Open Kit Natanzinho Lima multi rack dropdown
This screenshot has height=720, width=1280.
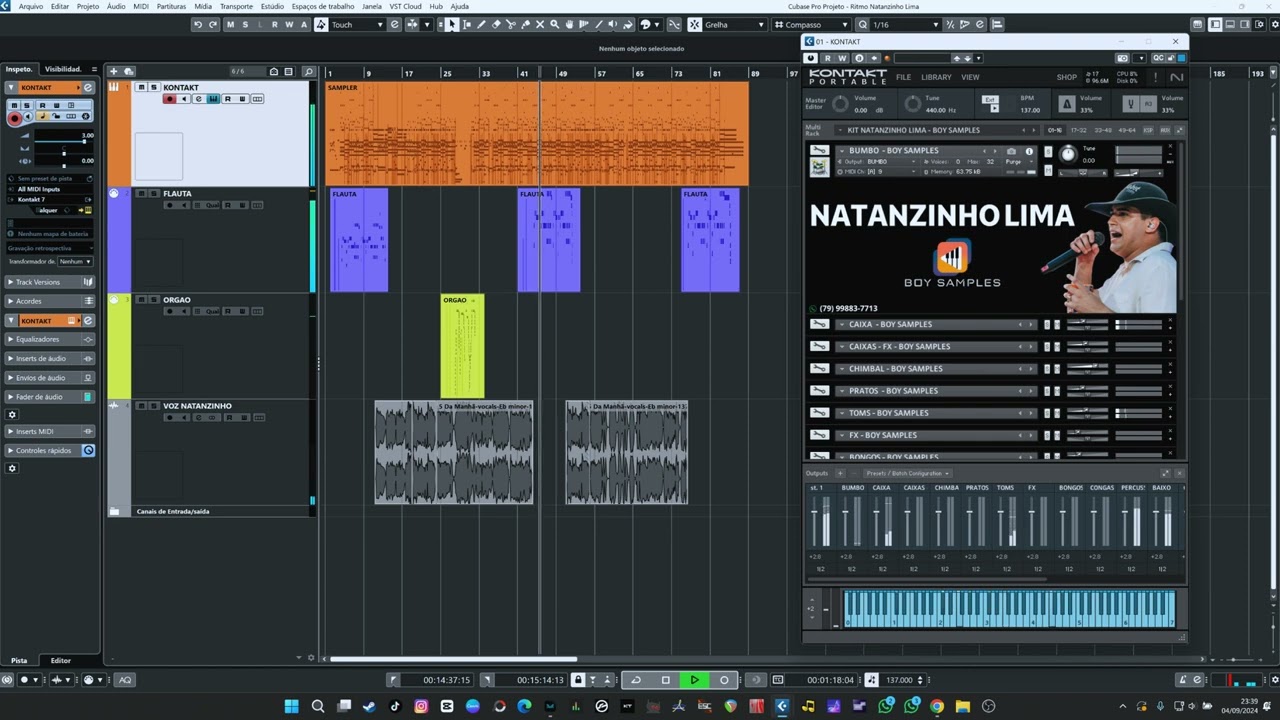pyautogui.click(x=937, y=130)
